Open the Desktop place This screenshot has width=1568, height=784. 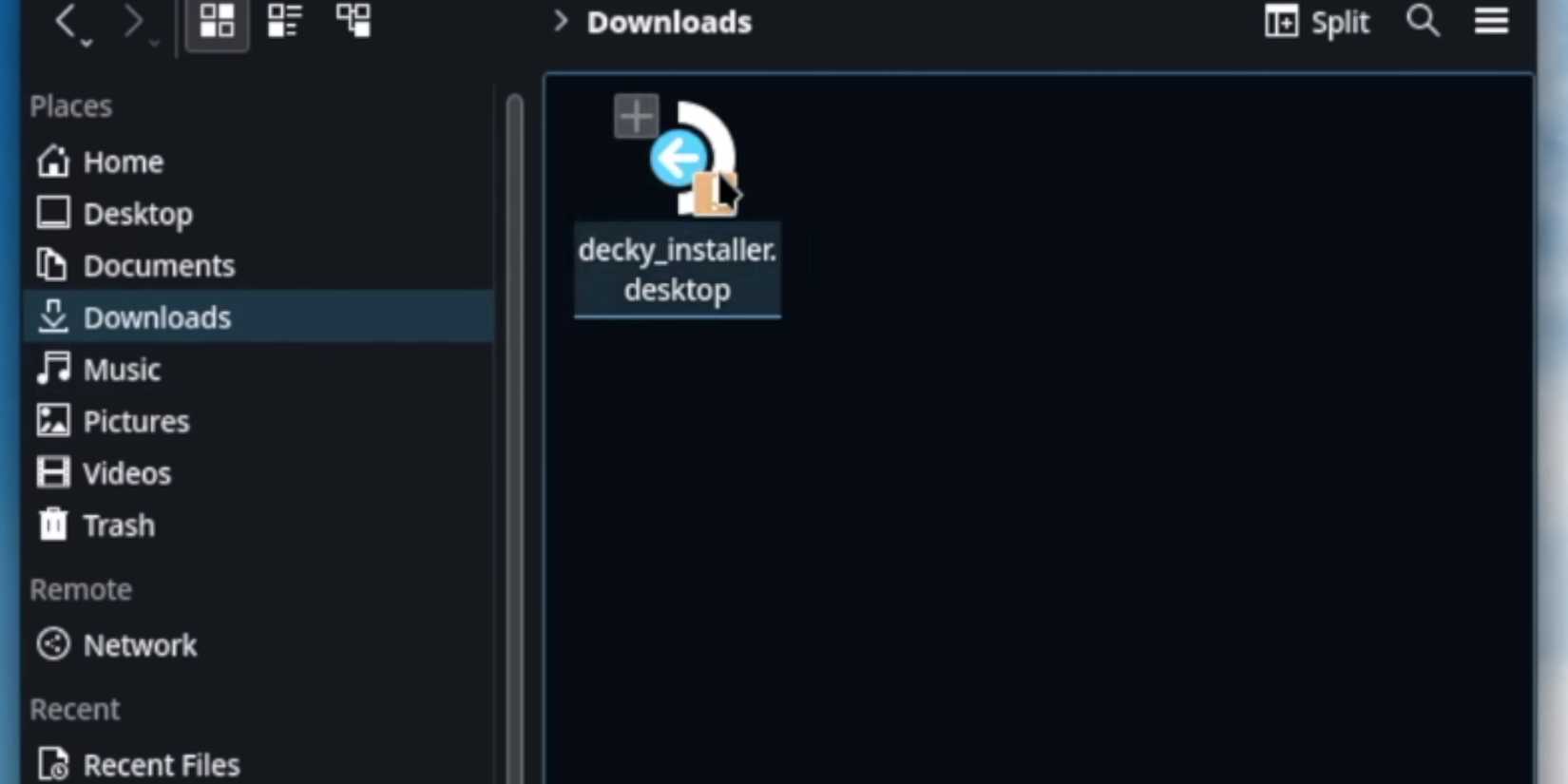point(137,215)
